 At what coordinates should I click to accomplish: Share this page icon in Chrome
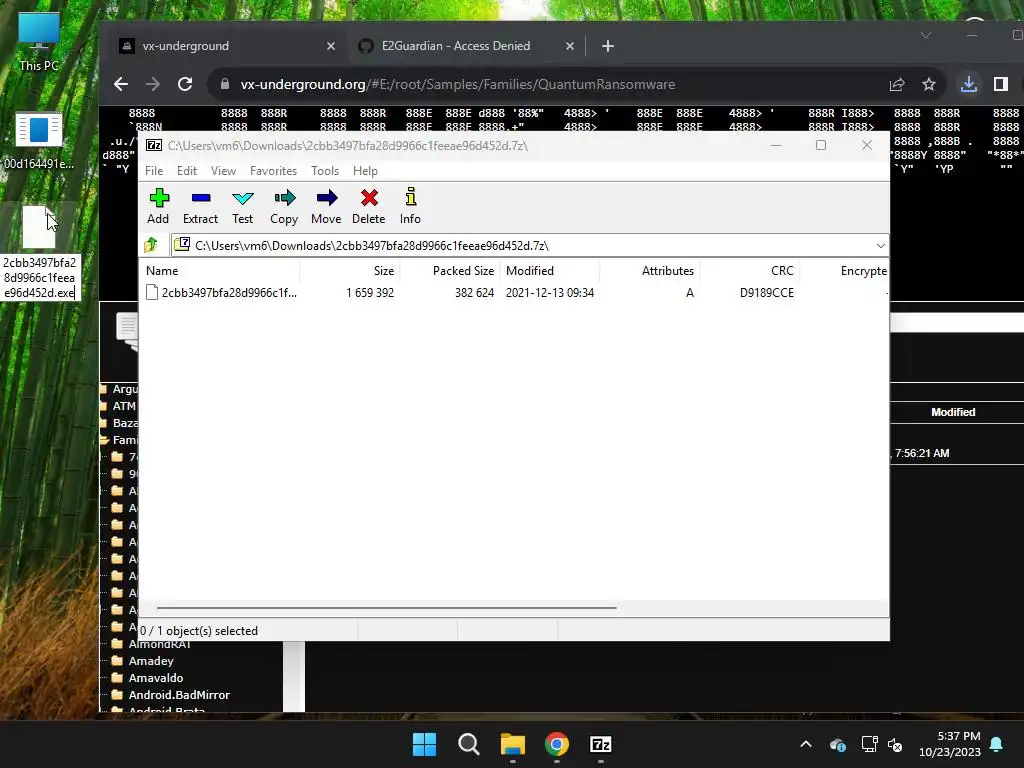[x=897, y=84]
